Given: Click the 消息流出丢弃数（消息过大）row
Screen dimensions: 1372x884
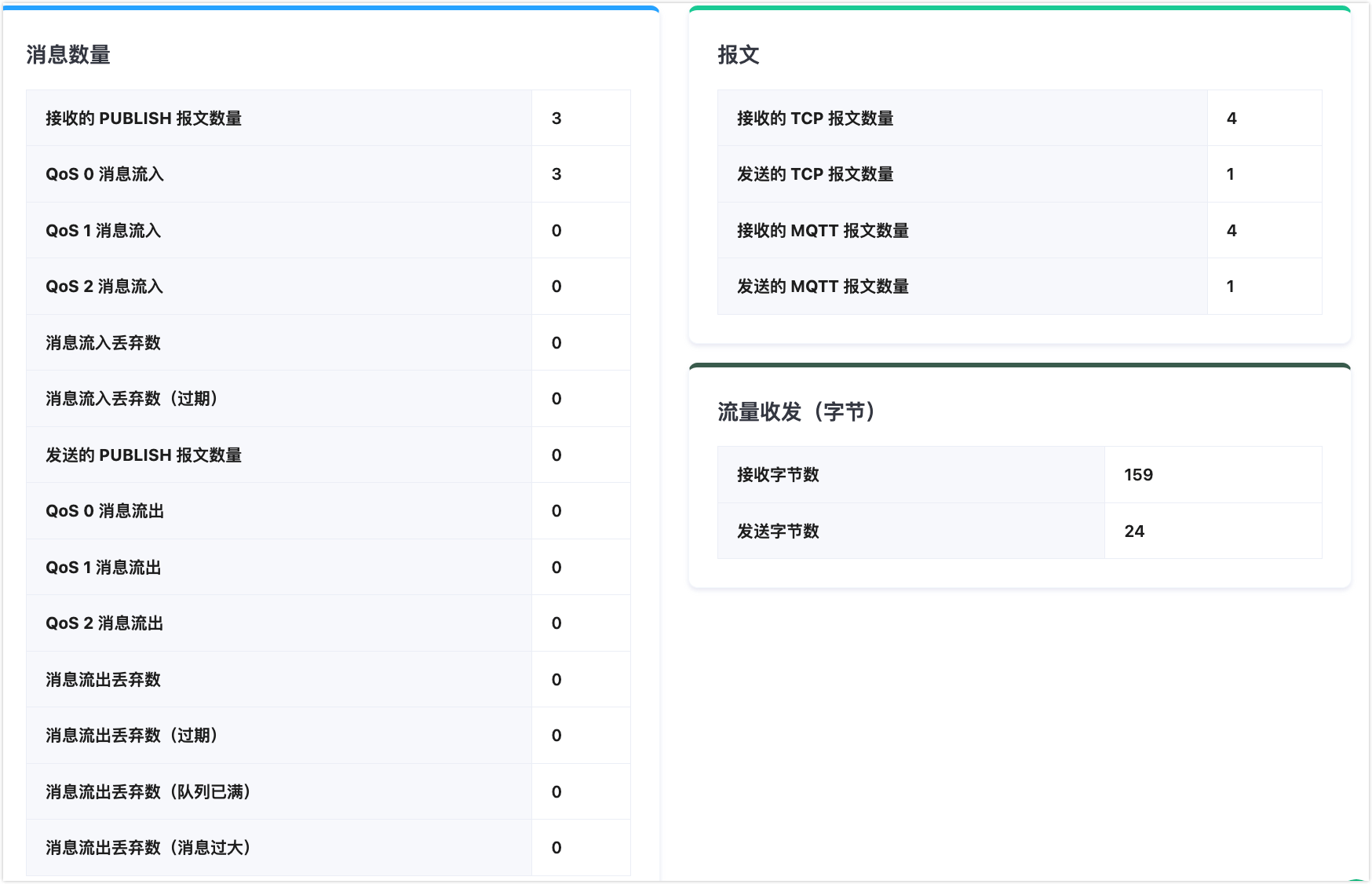Looking at the screenshot, I should point(148,848).
